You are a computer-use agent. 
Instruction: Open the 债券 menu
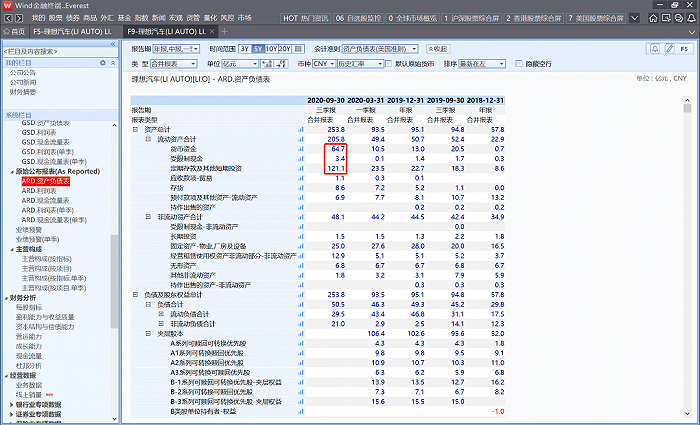73,18
